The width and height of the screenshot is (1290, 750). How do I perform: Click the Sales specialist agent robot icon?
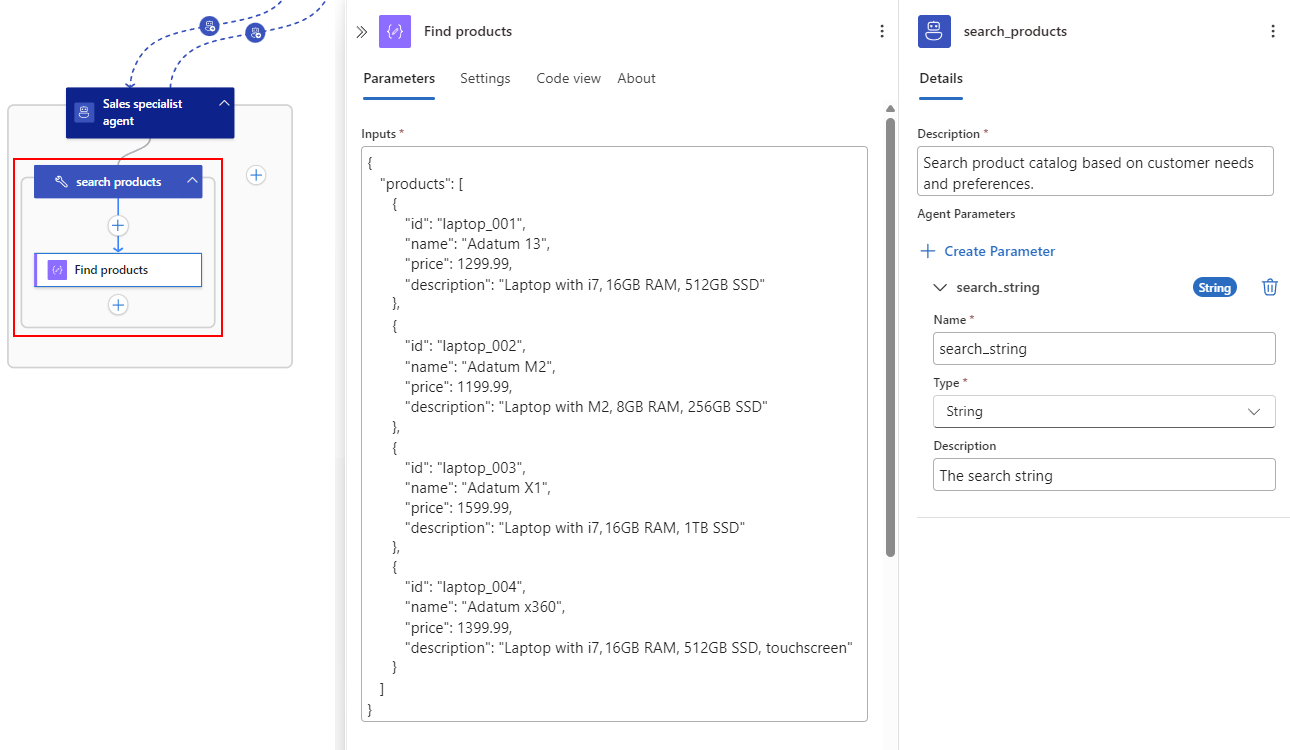click(84, 112)
